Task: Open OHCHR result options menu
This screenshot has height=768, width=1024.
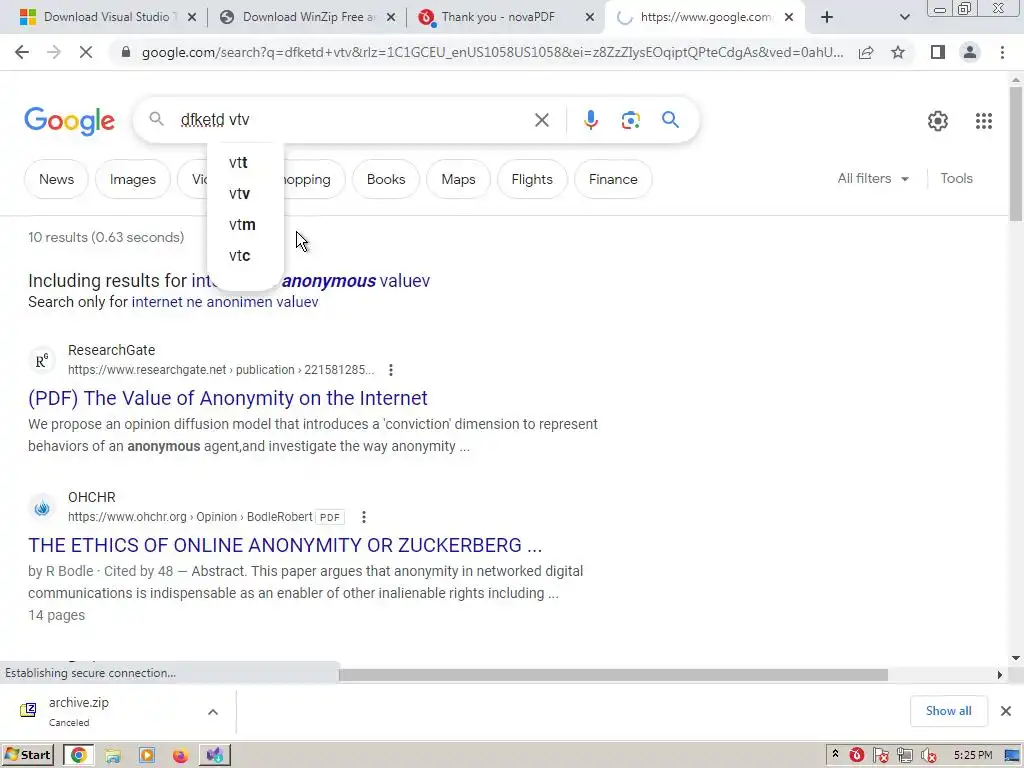Action: [x=364, y=517]
